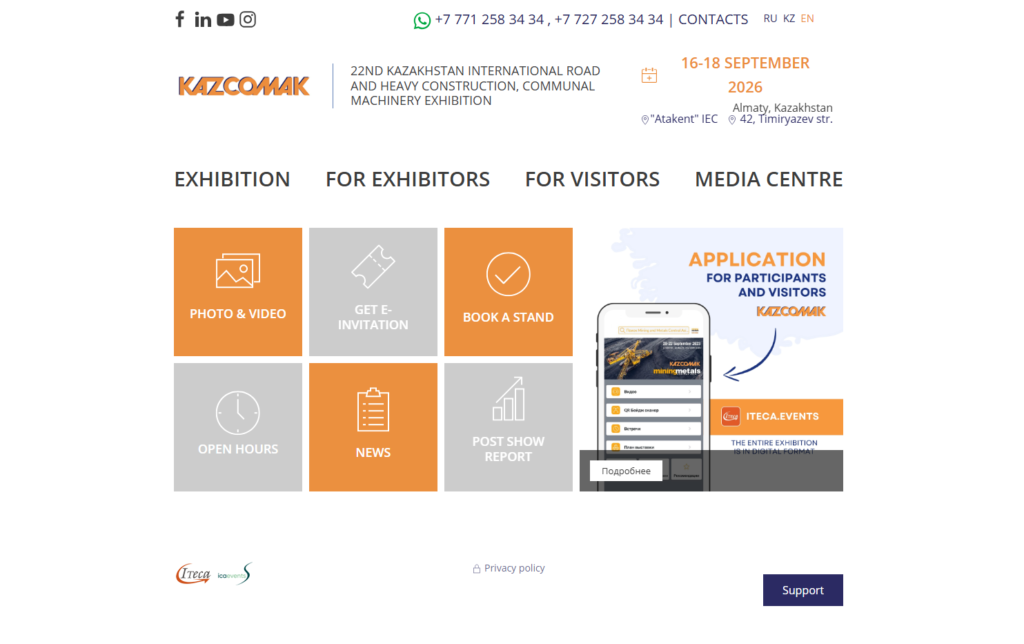The width and height of the screenshot is (1024, 644).
Task: Click the WhatsApp phone icon
Action: tap(422, 20)
